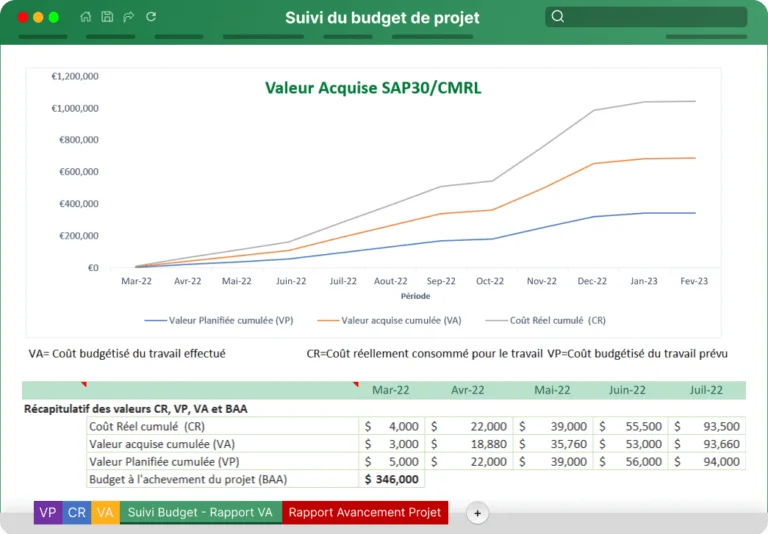Click Coût Réel cumulé (CR) legend entry
Viewport: 768px width, 534px height.
[x=545, y=320]
